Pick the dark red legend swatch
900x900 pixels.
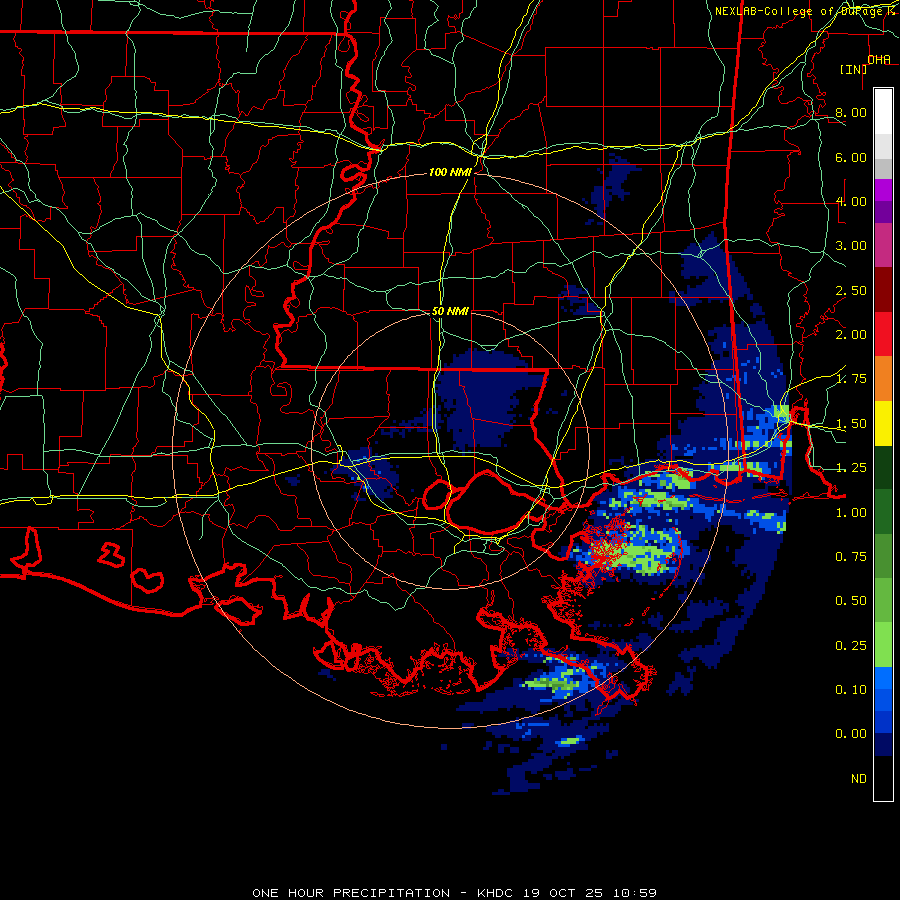coord(883,290)
